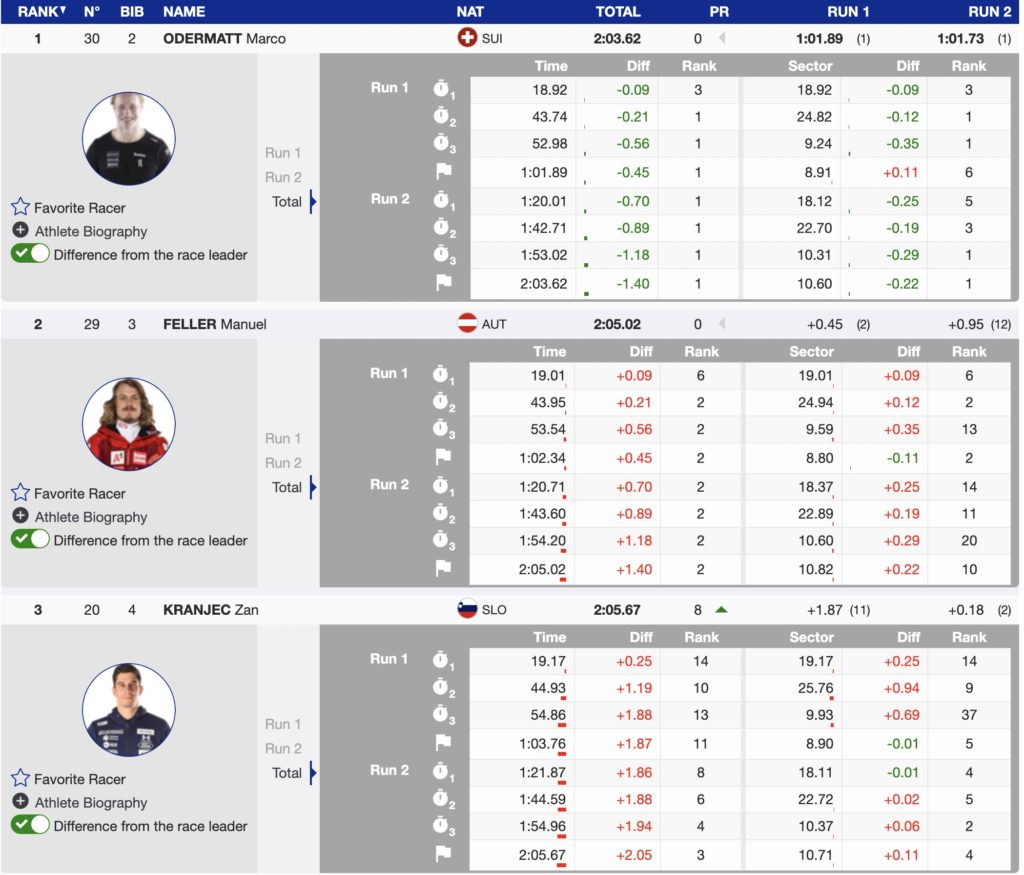Open Odermatt's Athlete Biography plus icon
This screenshot has height=875, width=1024.
click(20, 231)
